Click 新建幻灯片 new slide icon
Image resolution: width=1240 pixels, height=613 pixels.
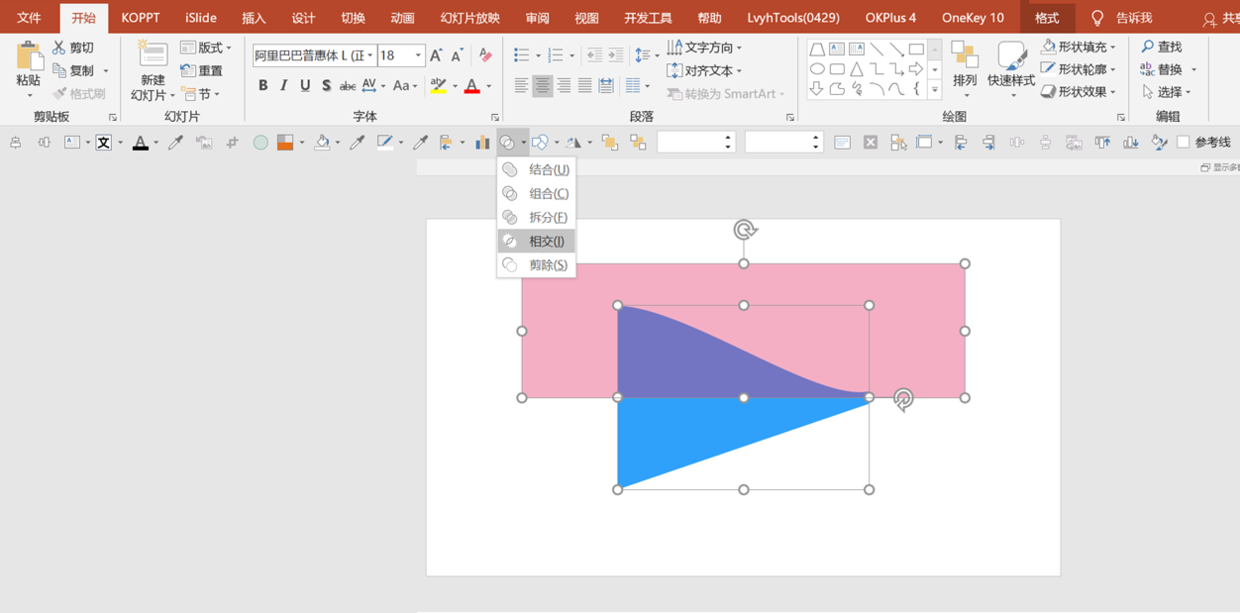(x=153, y=56)
